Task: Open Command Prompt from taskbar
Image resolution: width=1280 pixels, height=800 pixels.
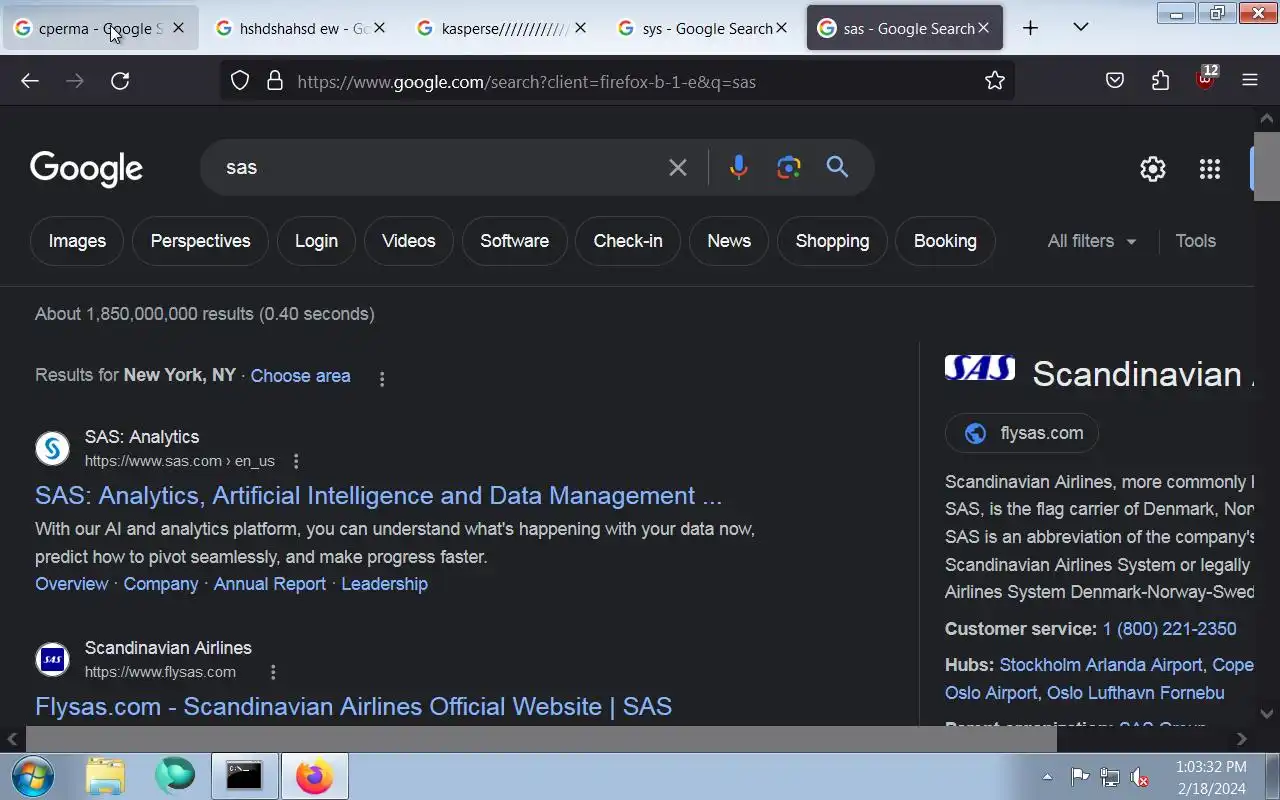Action: click(x=244, y=776)
